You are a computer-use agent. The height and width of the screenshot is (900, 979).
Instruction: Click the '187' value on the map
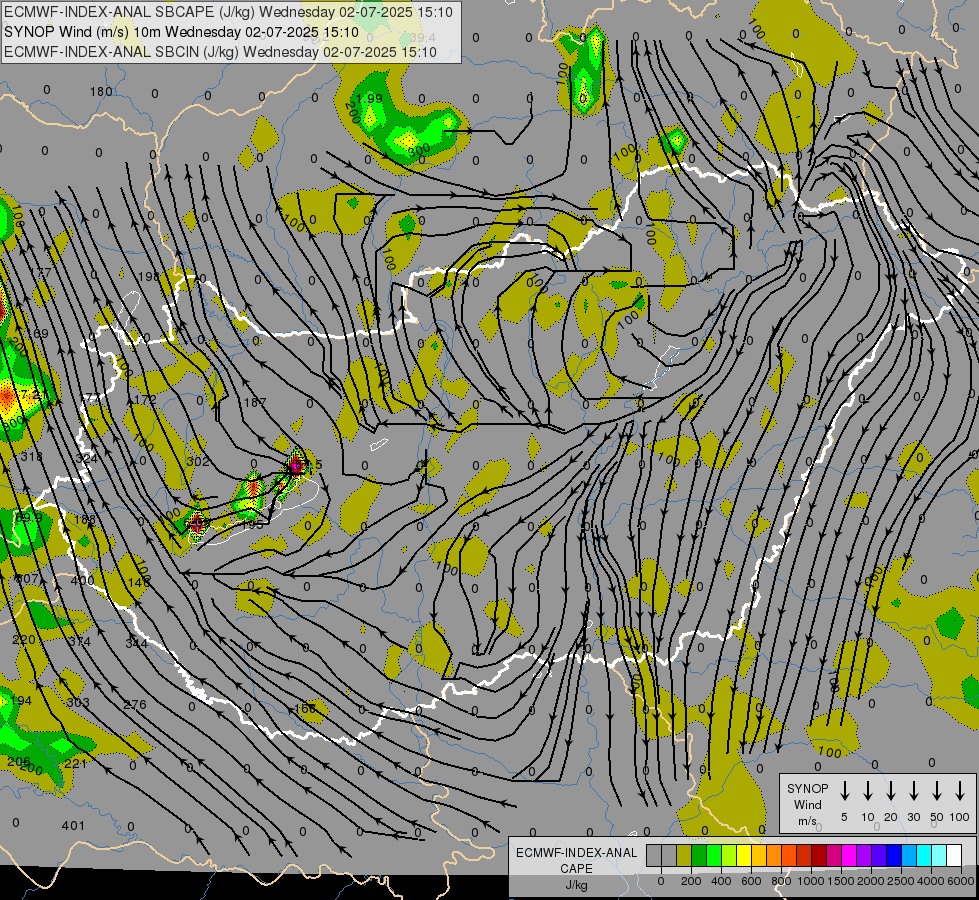click(x=255, y=402)
